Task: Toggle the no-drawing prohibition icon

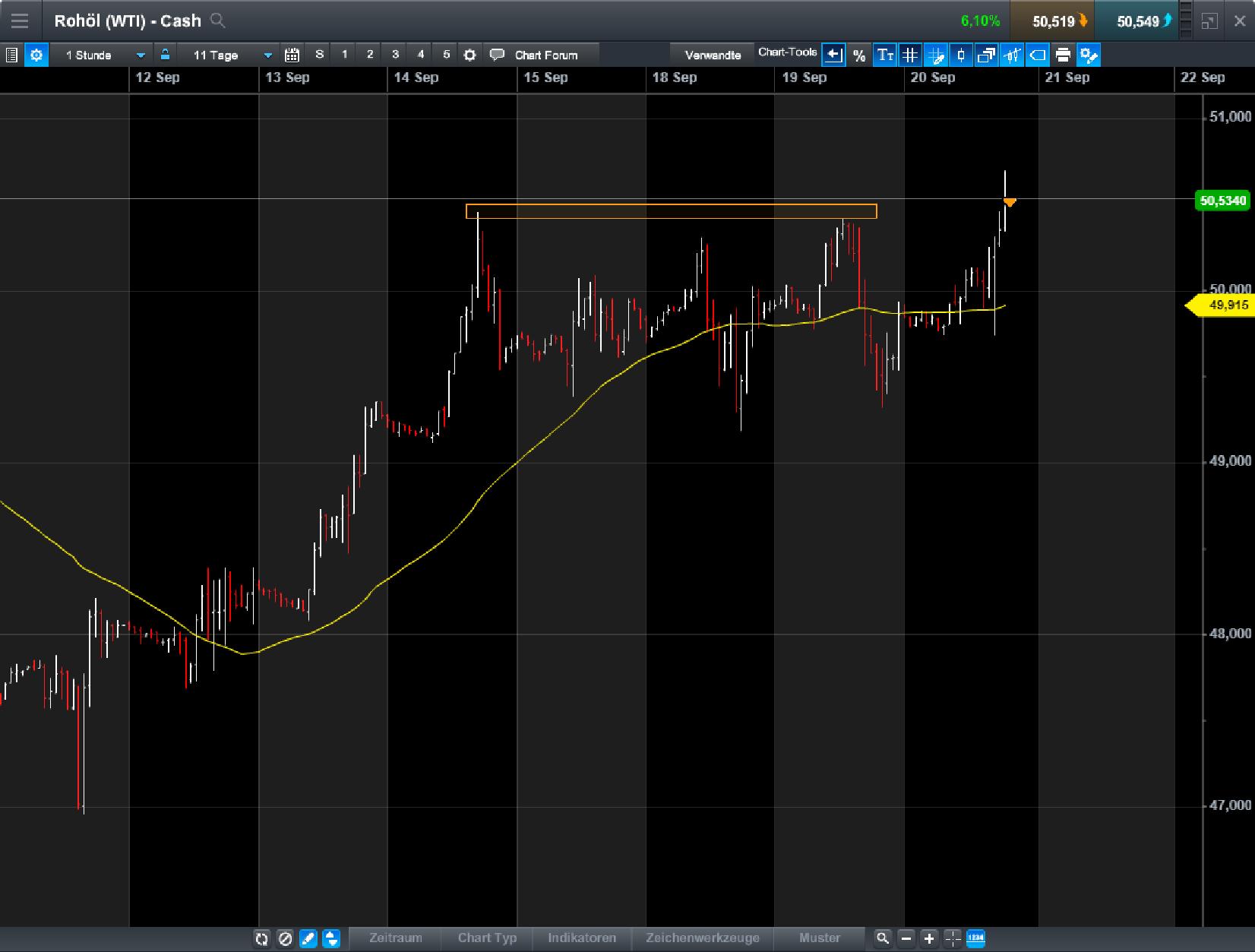Action: [x=285, y=938]
